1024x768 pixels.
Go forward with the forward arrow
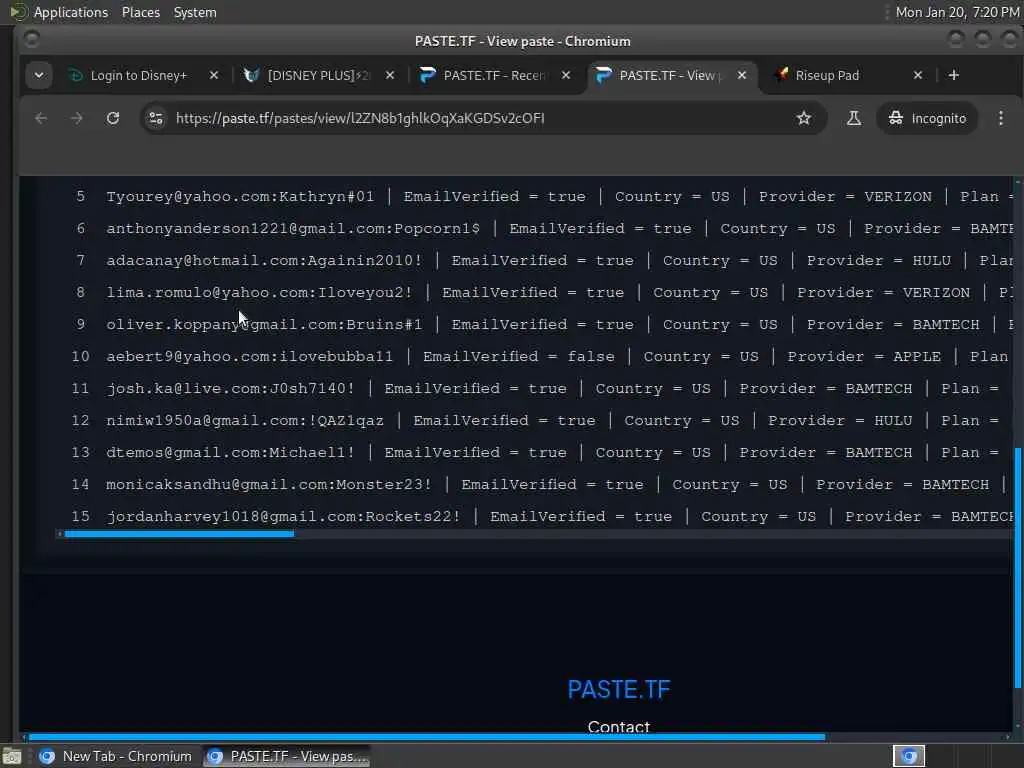pos(76,118)
